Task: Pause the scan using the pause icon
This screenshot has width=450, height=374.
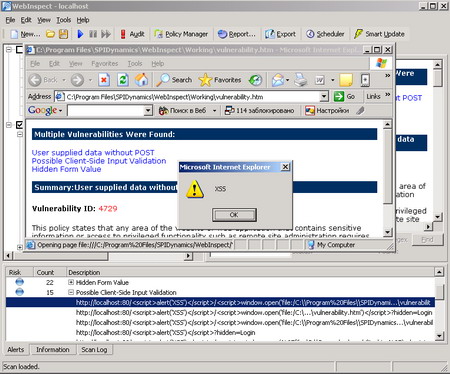Action: point(93,34)
